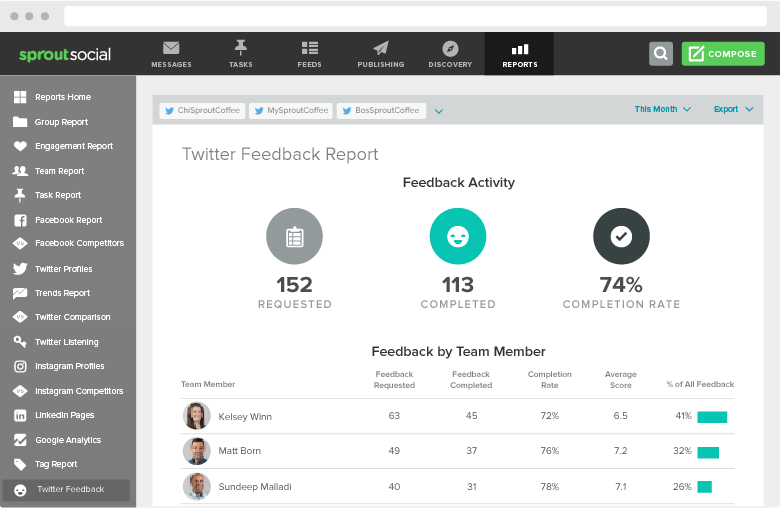Click Kelsey Winn's avatar
The width and height of the screenshot is (780, 508).
[x=197, y=416]
